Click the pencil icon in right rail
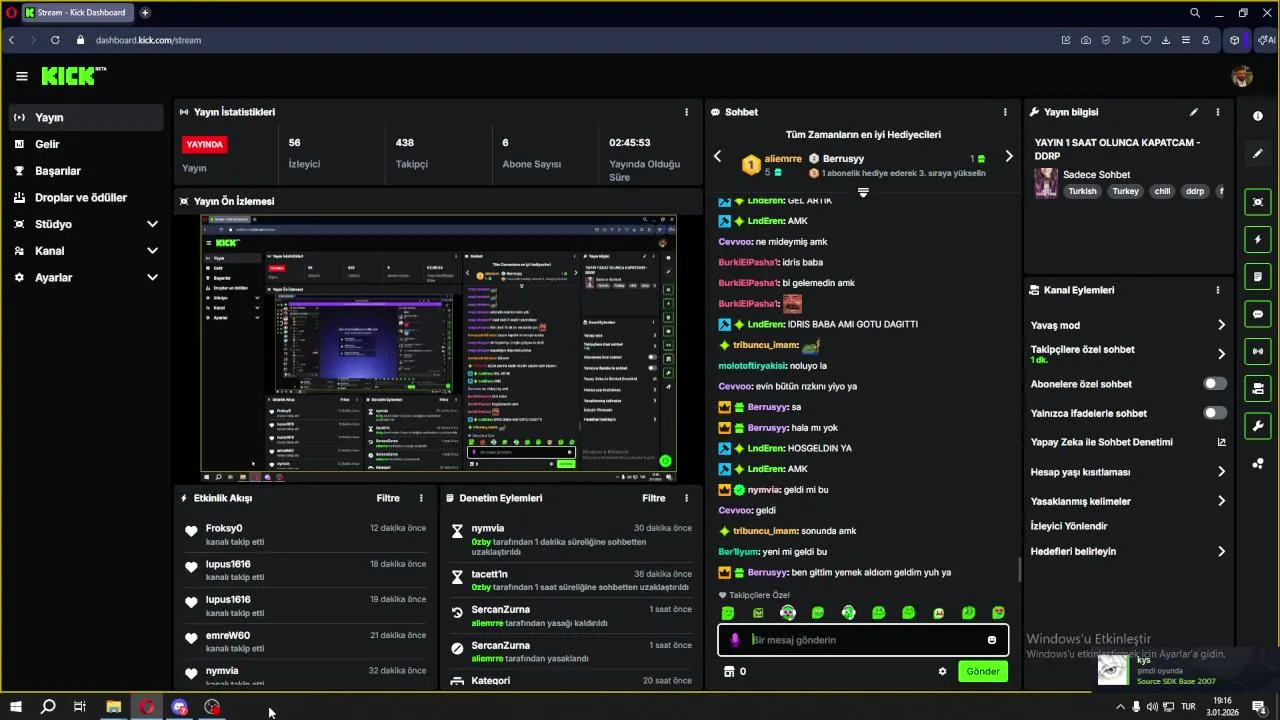 (1258, 153)
